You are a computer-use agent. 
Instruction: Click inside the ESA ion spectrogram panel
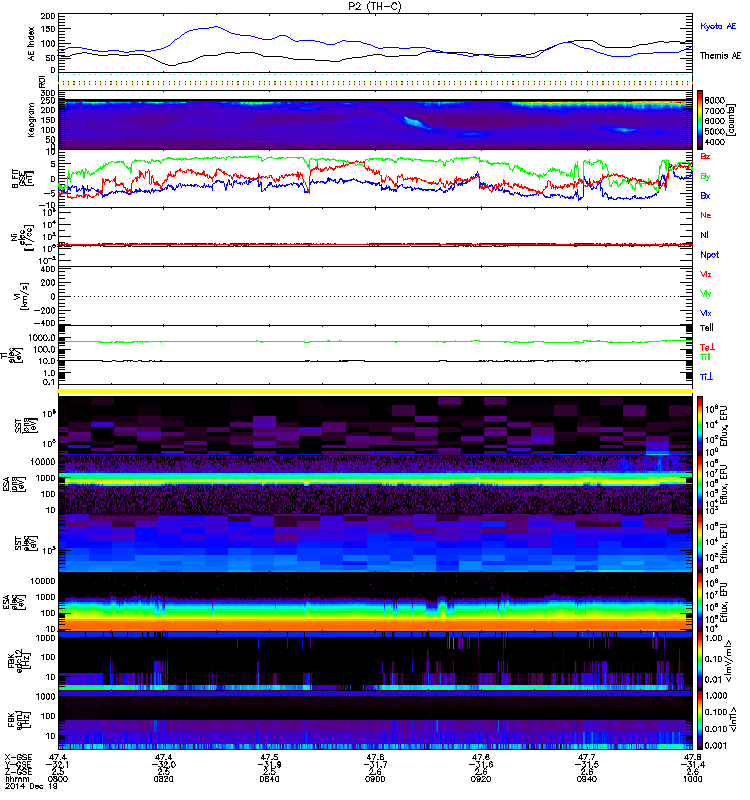coord(375,485)
